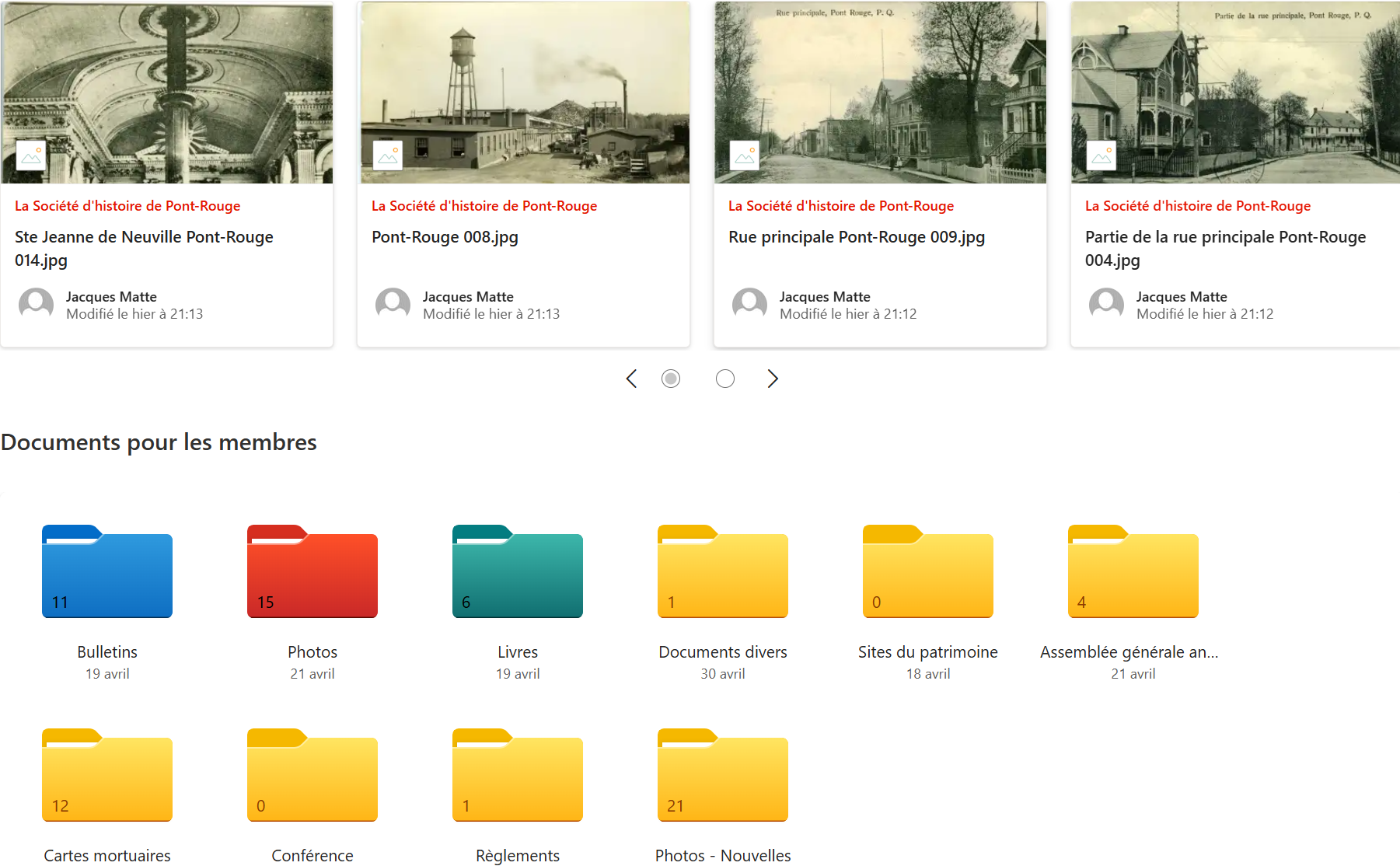The width and height of the screenshot is (1400, 866).
Task: Go to previous carousel page with left chevron
Action: pyautogui.click(x=631, y=379)
